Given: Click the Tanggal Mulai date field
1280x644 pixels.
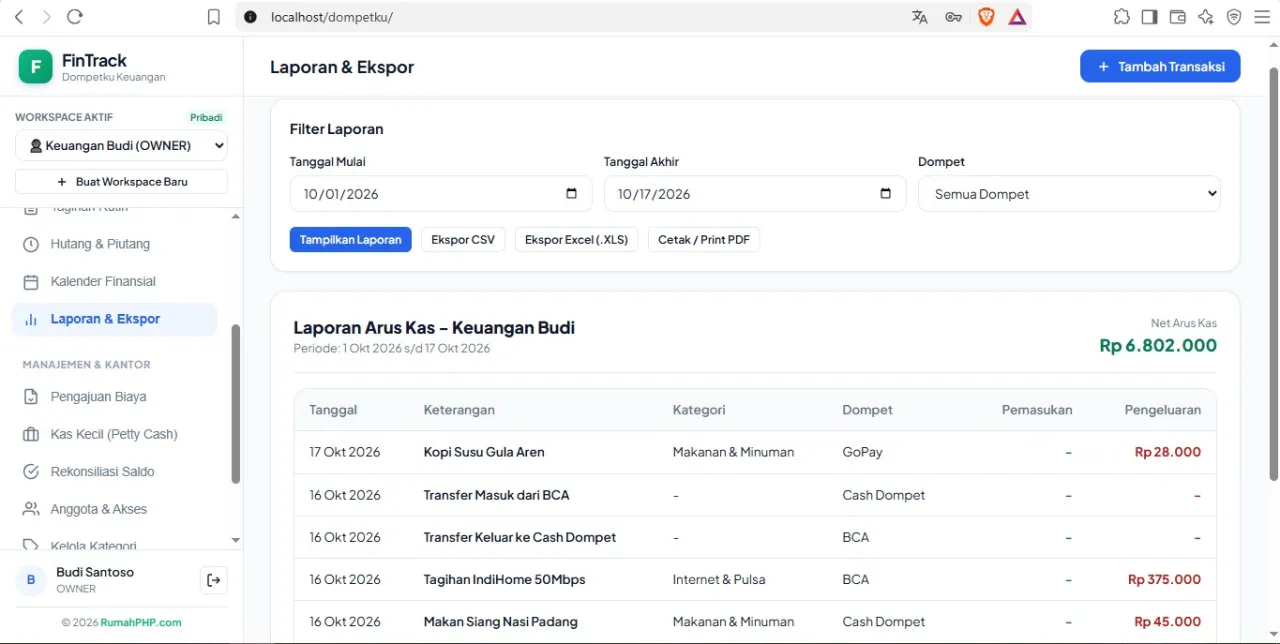Looking at the screenshot, I should [441, 194].
